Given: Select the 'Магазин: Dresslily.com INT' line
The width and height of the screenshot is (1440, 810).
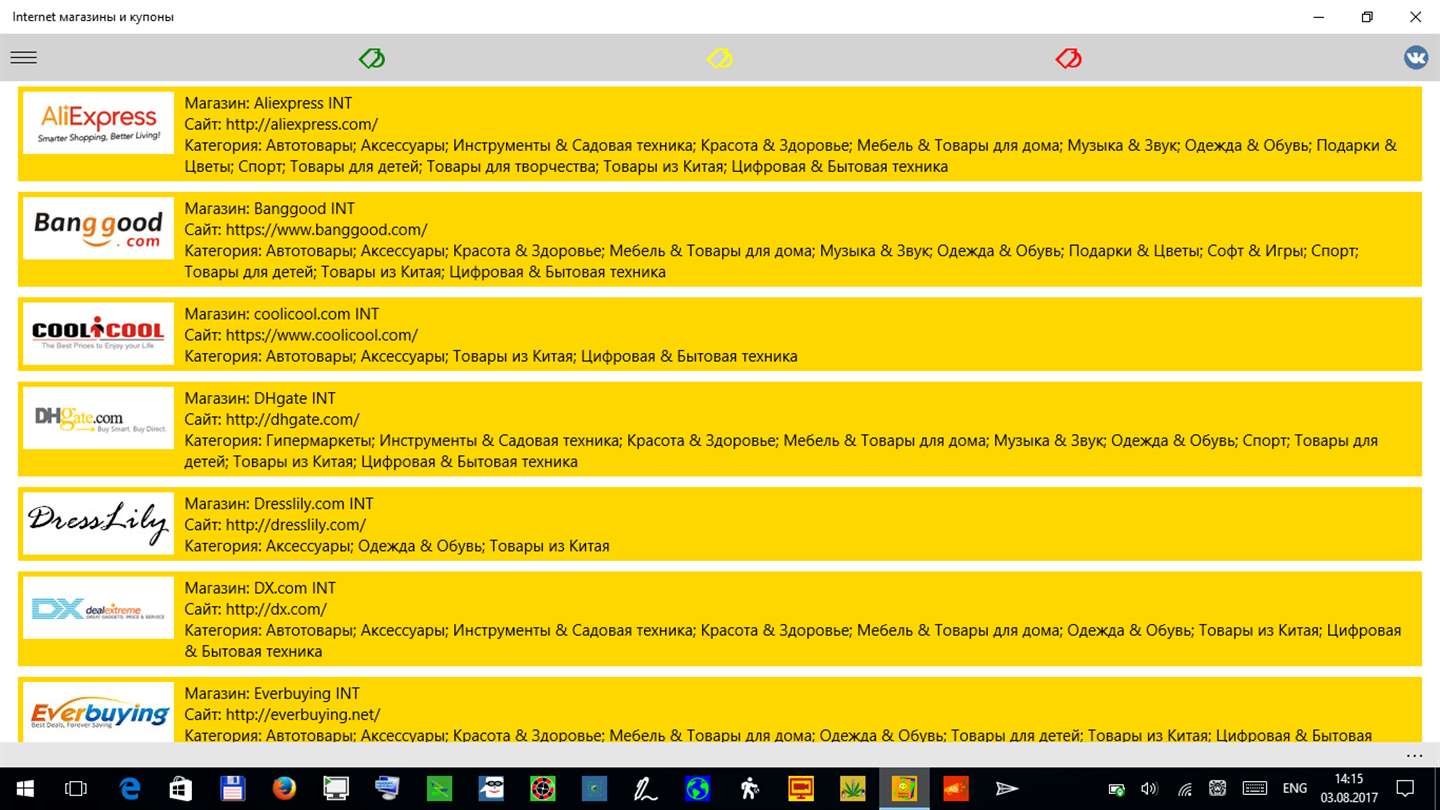Looking at the screenshot, I should 279,503.
